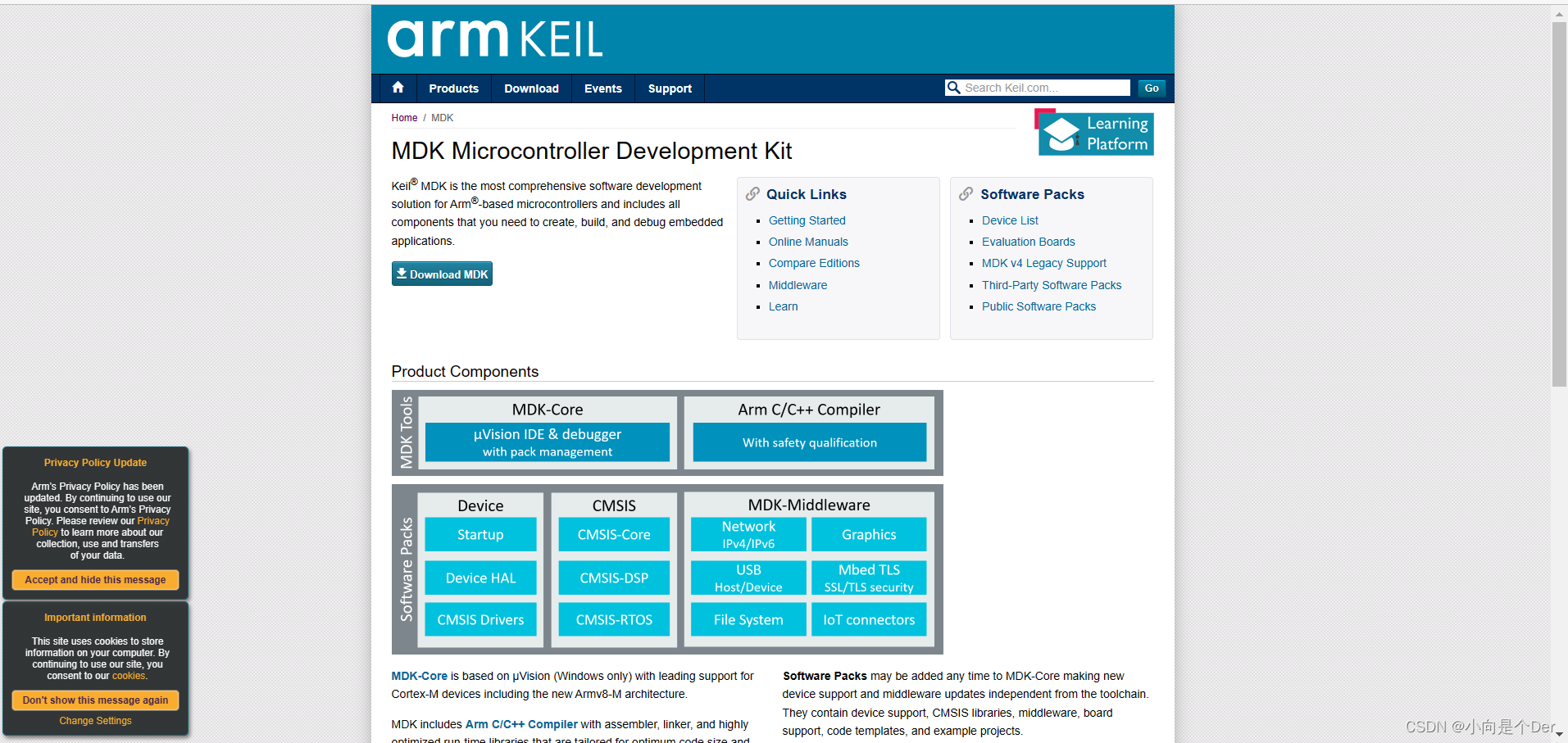This screenshot has width=1568, height=743.
Task: Open the home icon in navigation bar
Action: [x=398, y=88]
